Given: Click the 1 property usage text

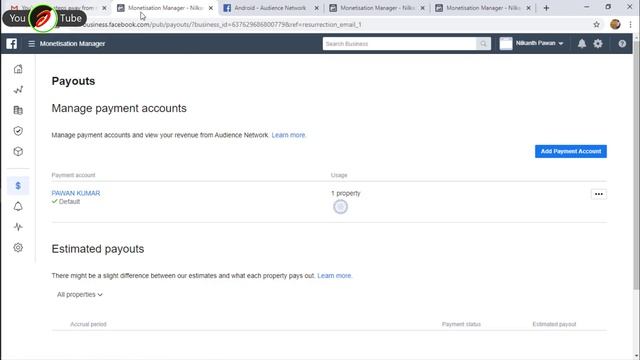Looking at the screenshot, I should point(346,193).
